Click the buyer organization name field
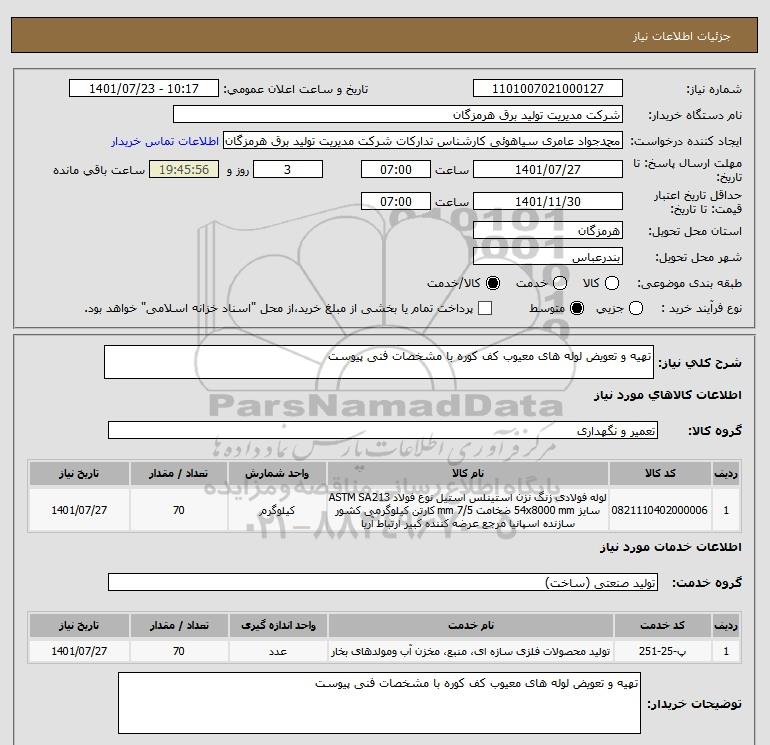This screenshot has width=770, height=745. (398, 114)
